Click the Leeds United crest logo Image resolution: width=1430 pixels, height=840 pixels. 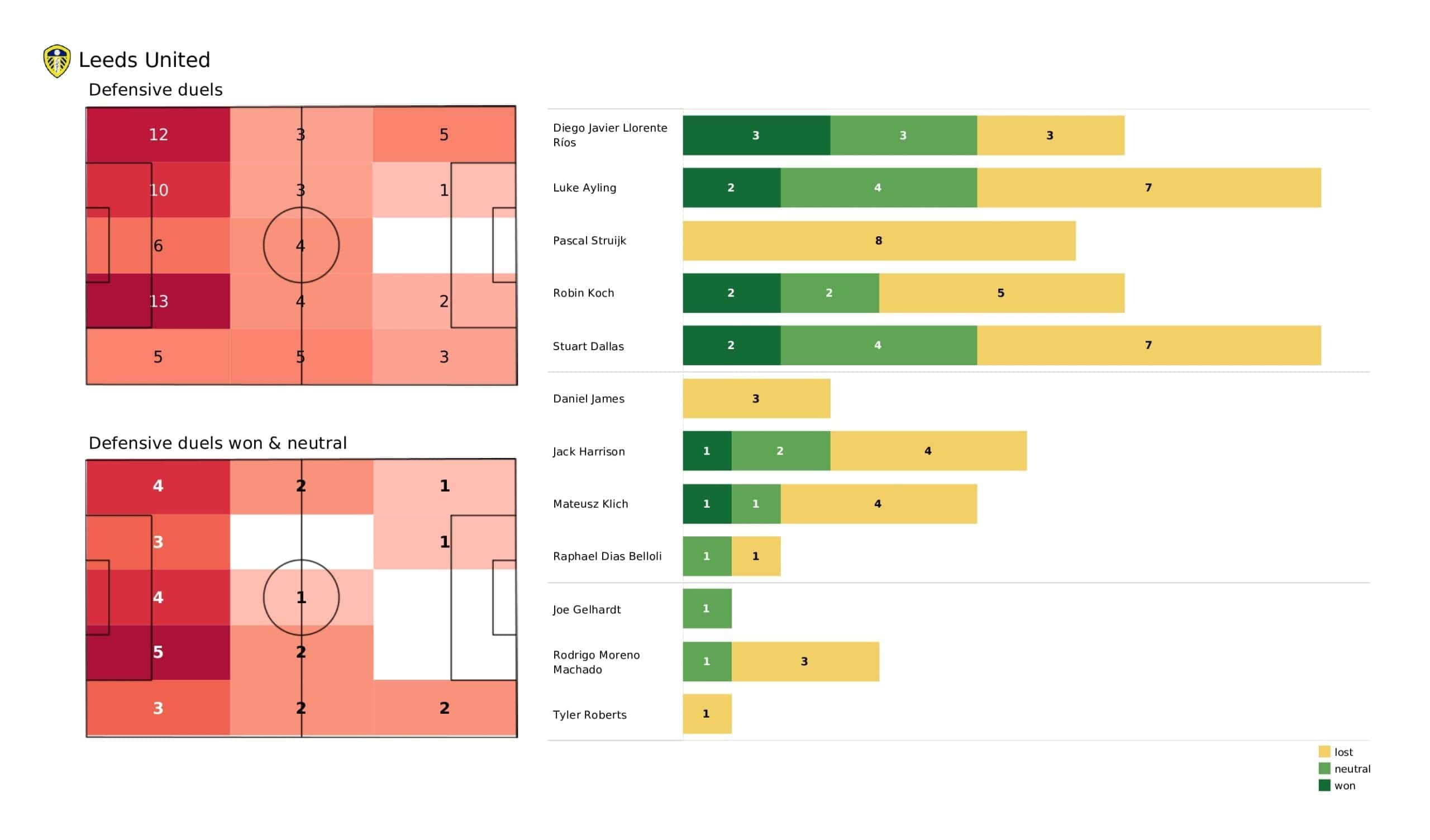(57, 61)
